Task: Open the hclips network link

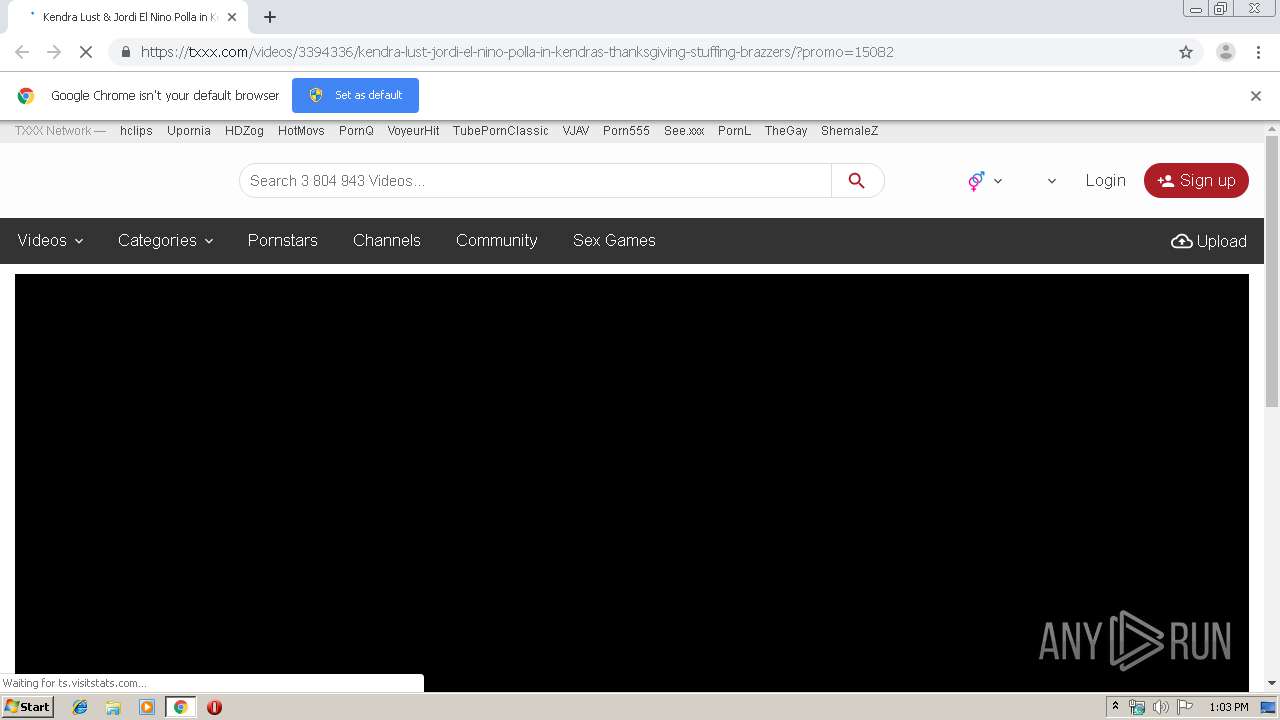Action: (136, 131)
